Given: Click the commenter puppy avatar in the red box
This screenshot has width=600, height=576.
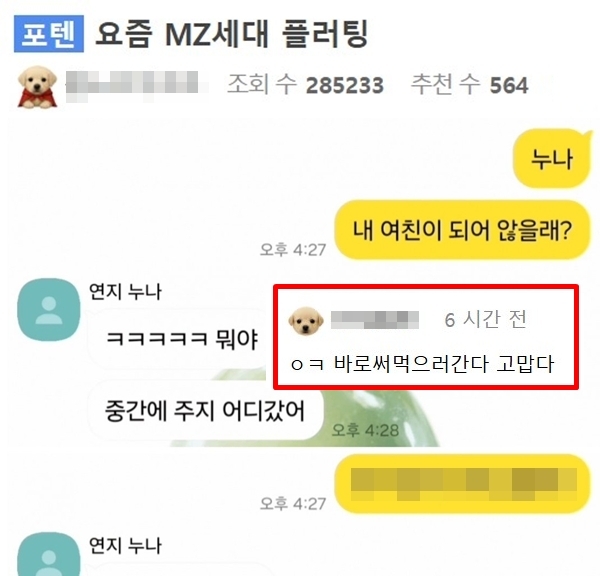Looking at the screenshot, I should click(x=306, y=321).
